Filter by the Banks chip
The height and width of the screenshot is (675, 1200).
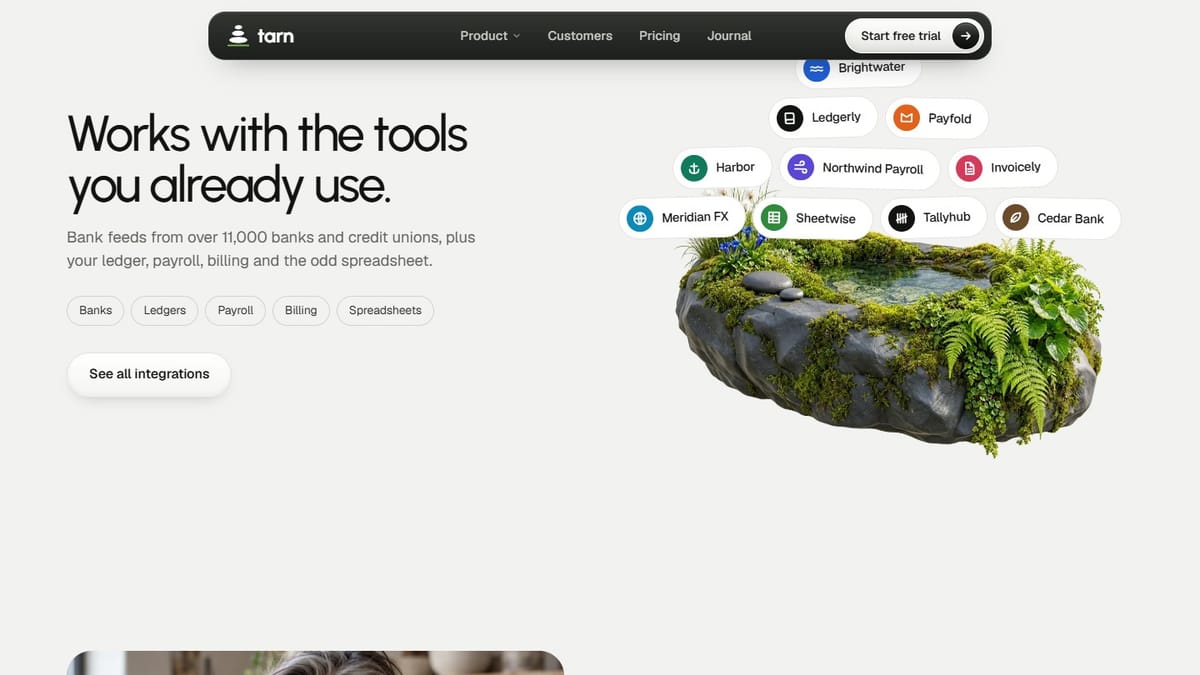click(x=96, y=310)
